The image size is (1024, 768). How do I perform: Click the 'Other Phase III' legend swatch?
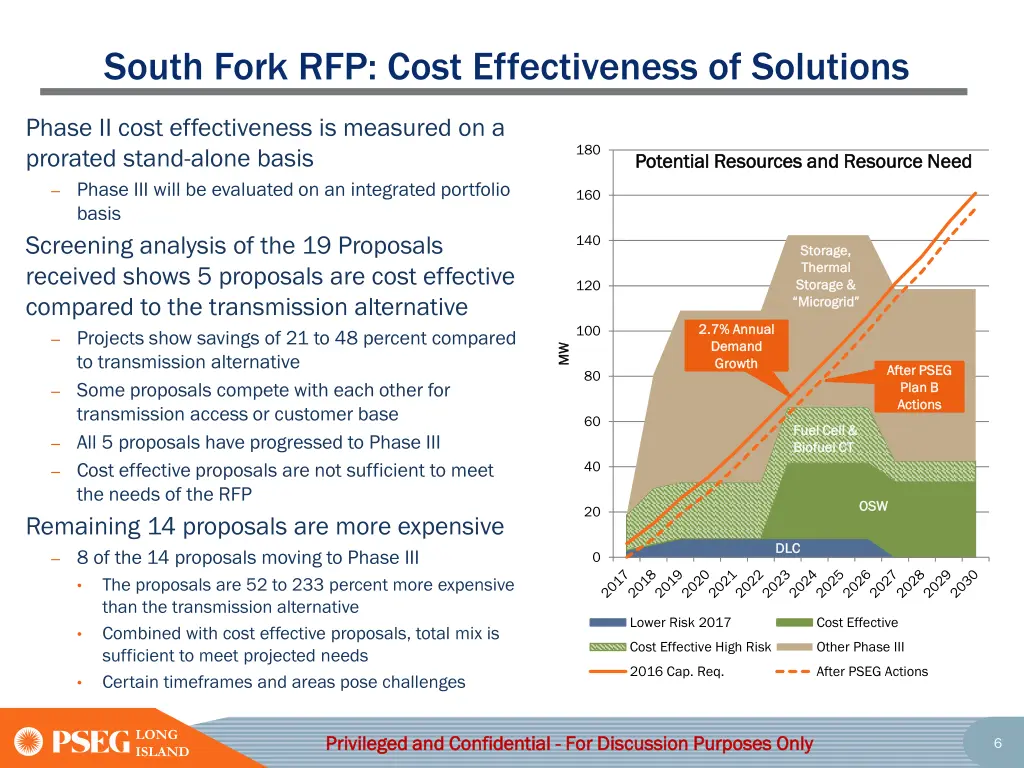(x=794, y=647)
